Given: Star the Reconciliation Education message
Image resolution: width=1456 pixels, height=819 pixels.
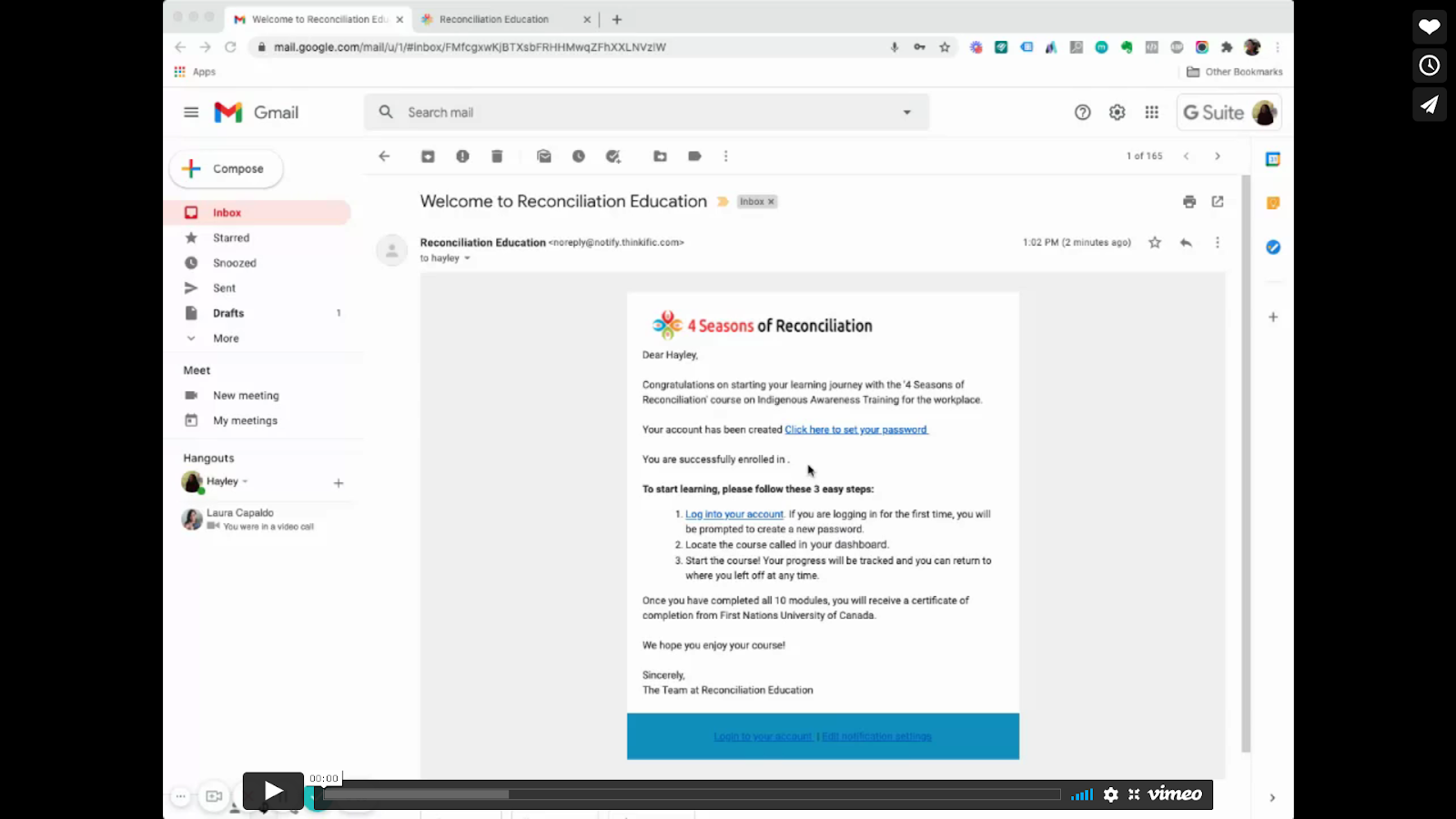Looking at the screenshot, I should point(1155,243).
